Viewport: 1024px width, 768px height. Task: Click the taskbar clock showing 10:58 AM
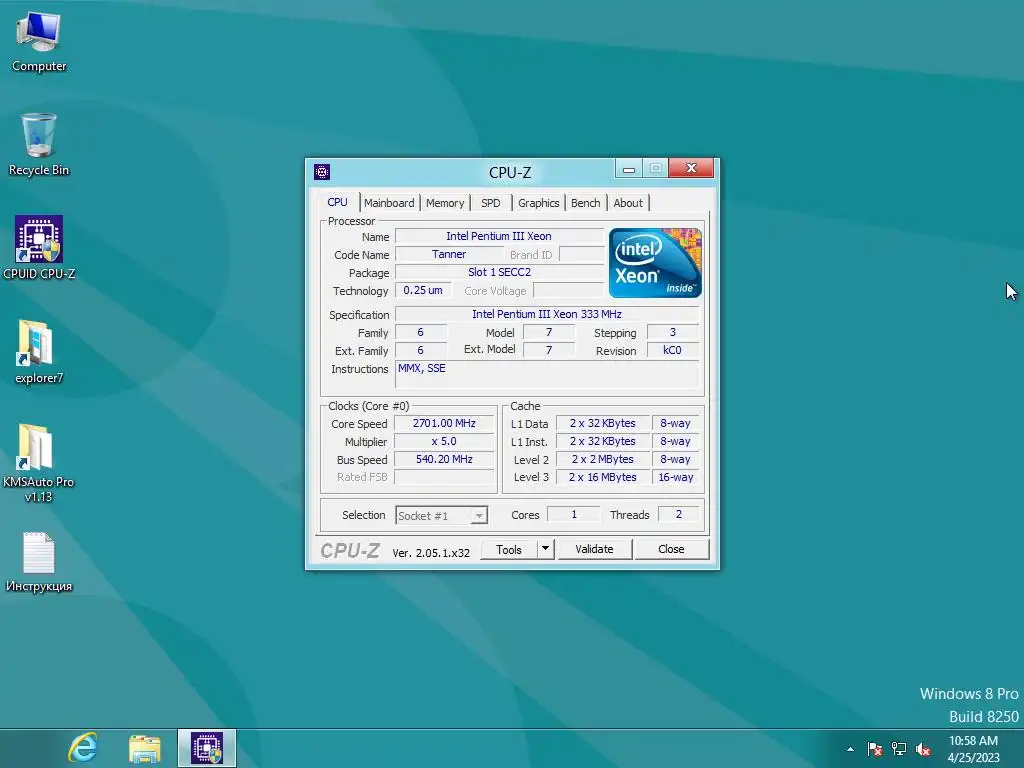(973, 749)
